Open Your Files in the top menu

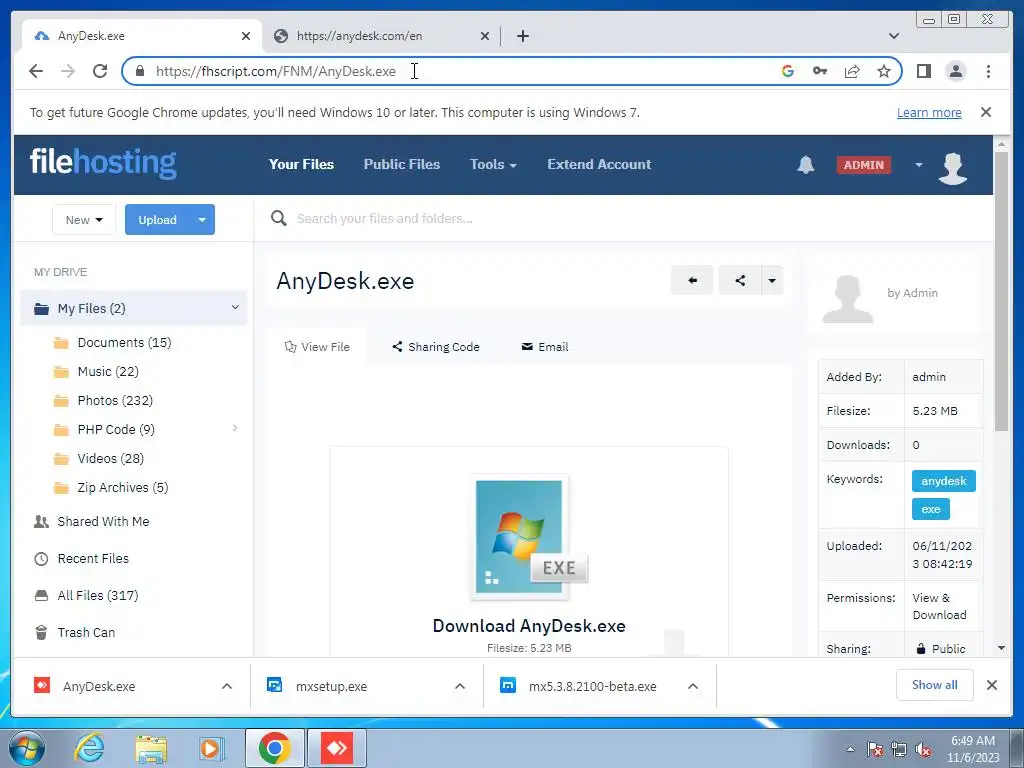pos(301,165)
